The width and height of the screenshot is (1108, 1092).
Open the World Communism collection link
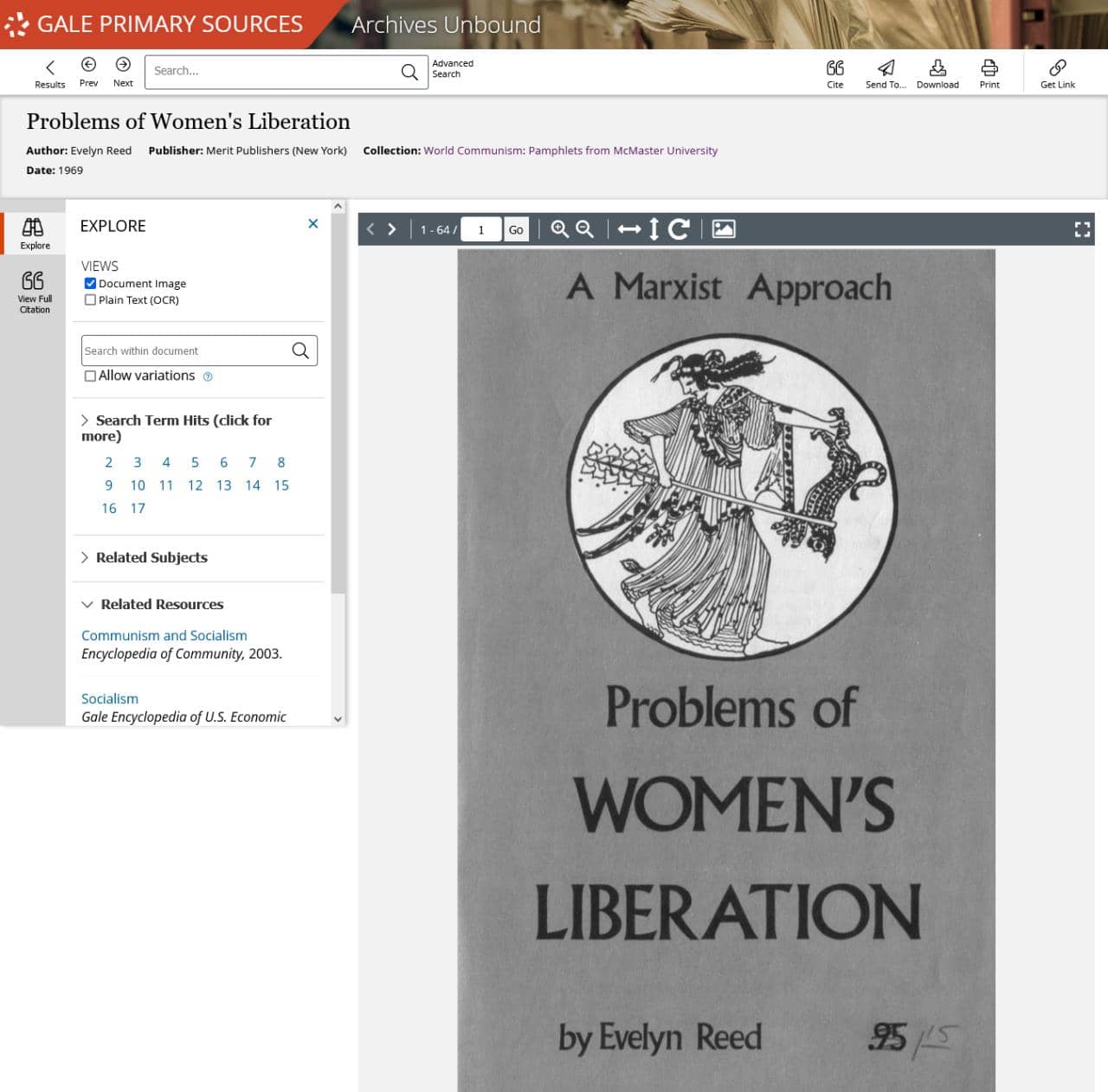570,151
